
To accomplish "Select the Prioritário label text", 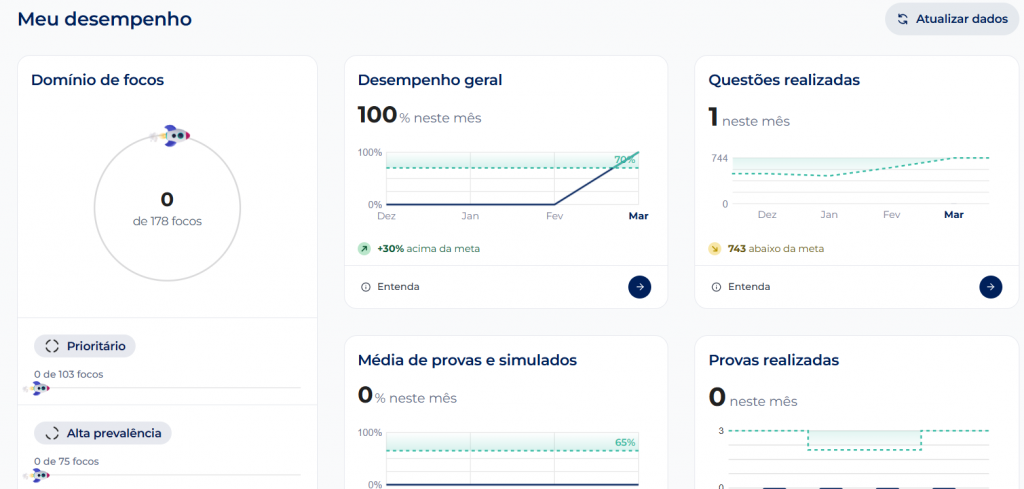I will (96, 346).
